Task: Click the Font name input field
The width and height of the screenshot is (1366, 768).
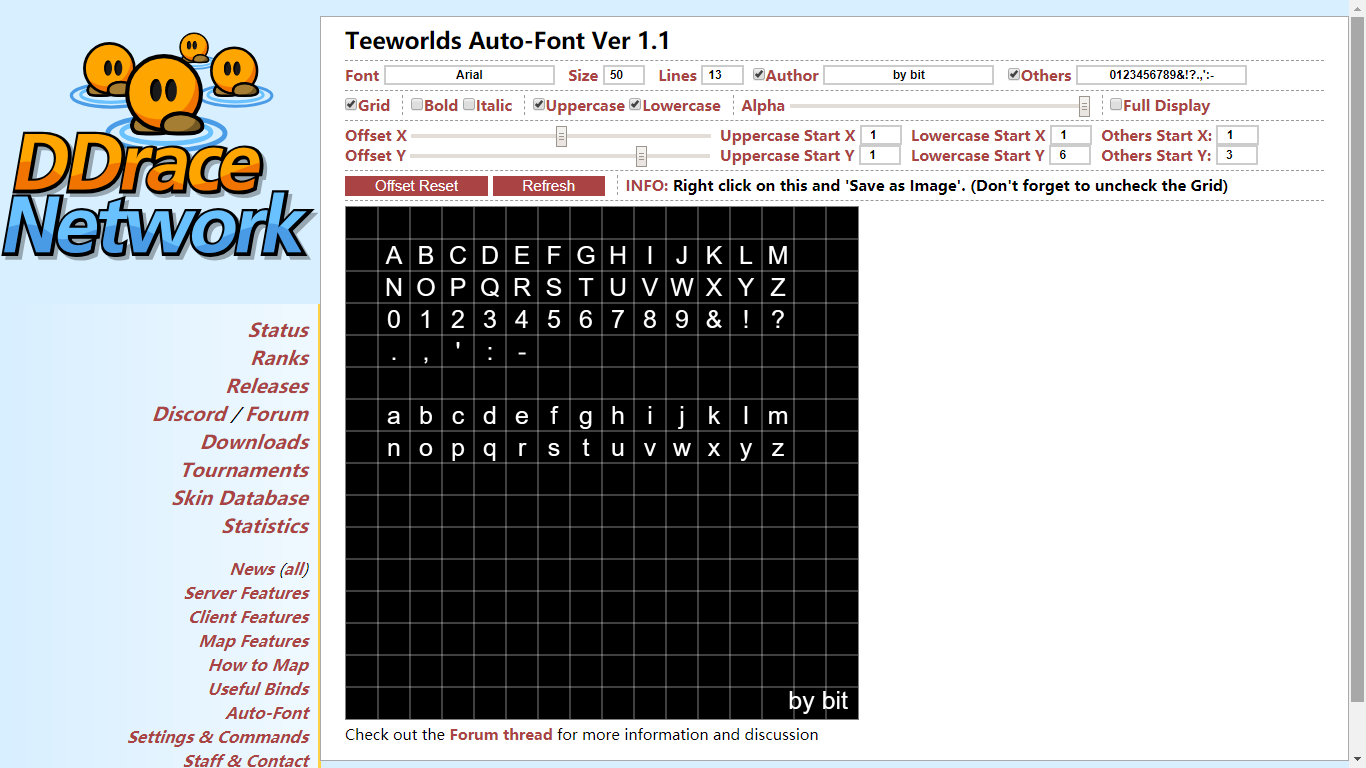Action: pyautogui.click(x=469, y=75)
